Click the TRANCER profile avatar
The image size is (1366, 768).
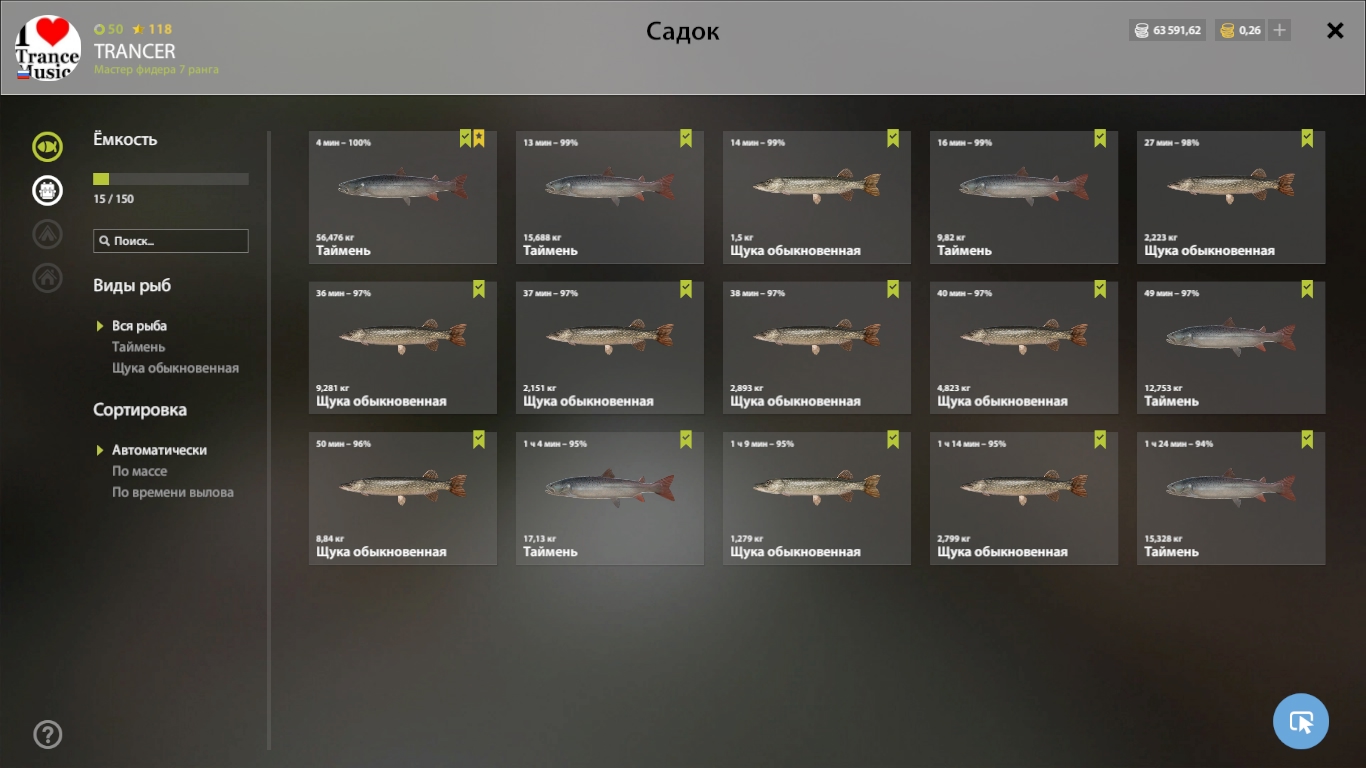pos(48,48)
